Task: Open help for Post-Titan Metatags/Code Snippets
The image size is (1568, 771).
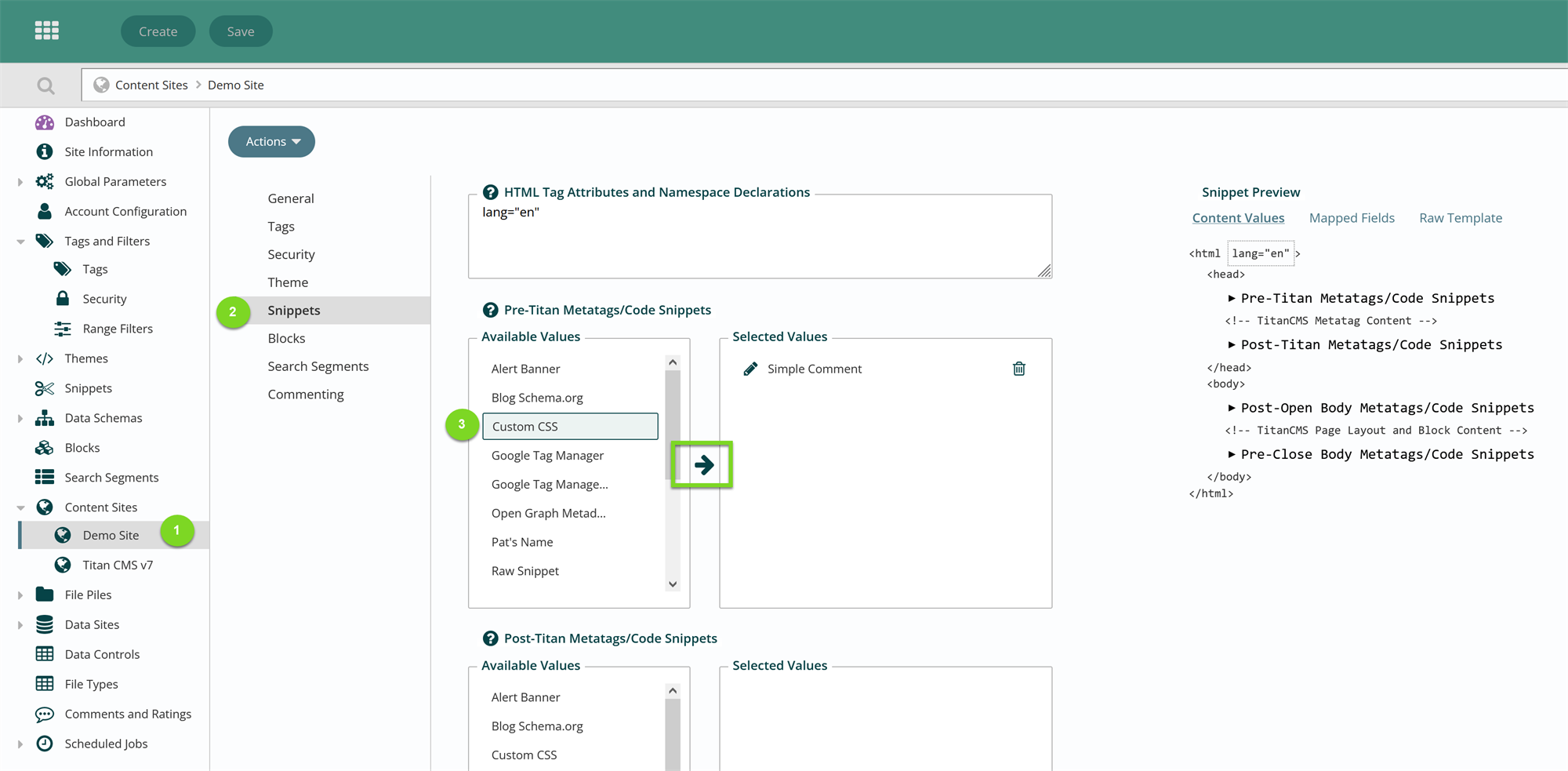Action: coord(490,638)
